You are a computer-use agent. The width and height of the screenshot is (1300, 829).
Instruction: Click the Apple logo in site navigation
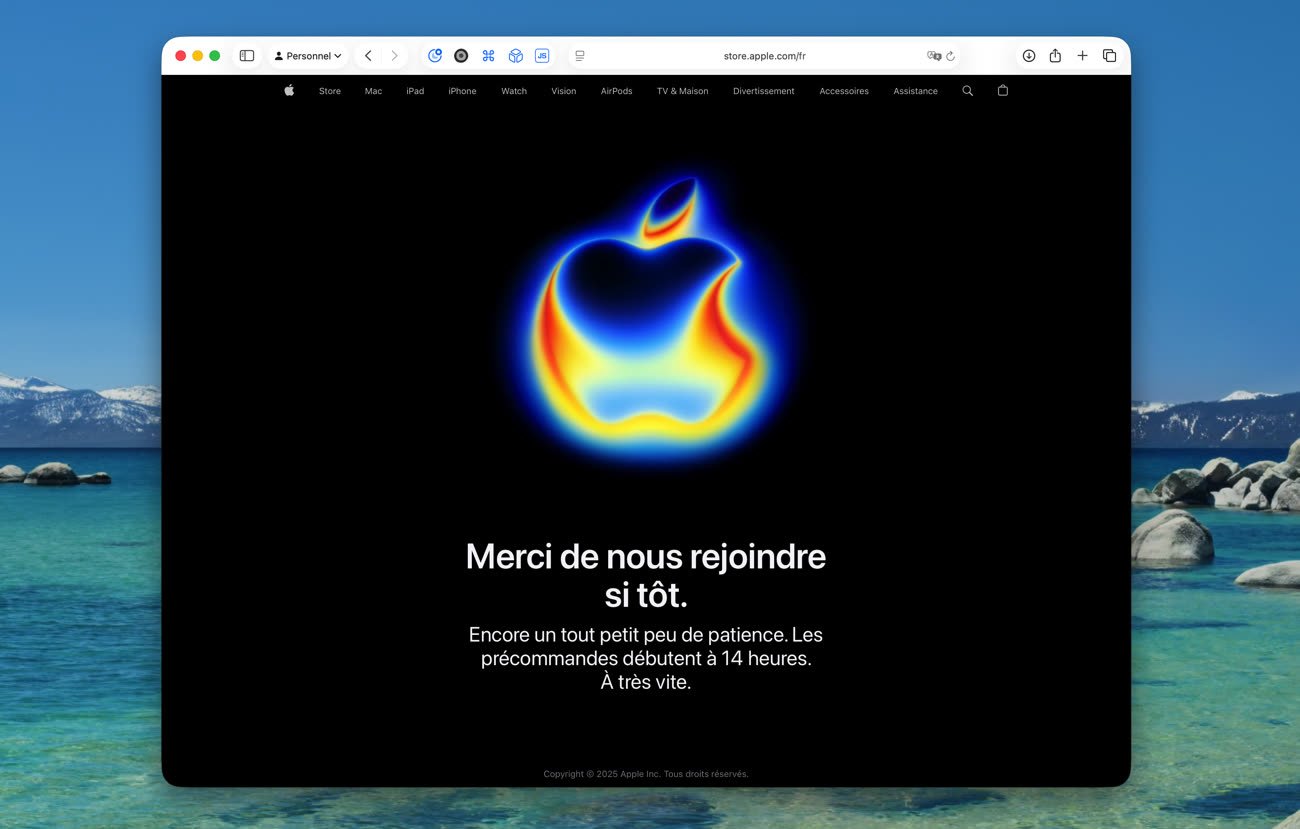pos(289,90)
